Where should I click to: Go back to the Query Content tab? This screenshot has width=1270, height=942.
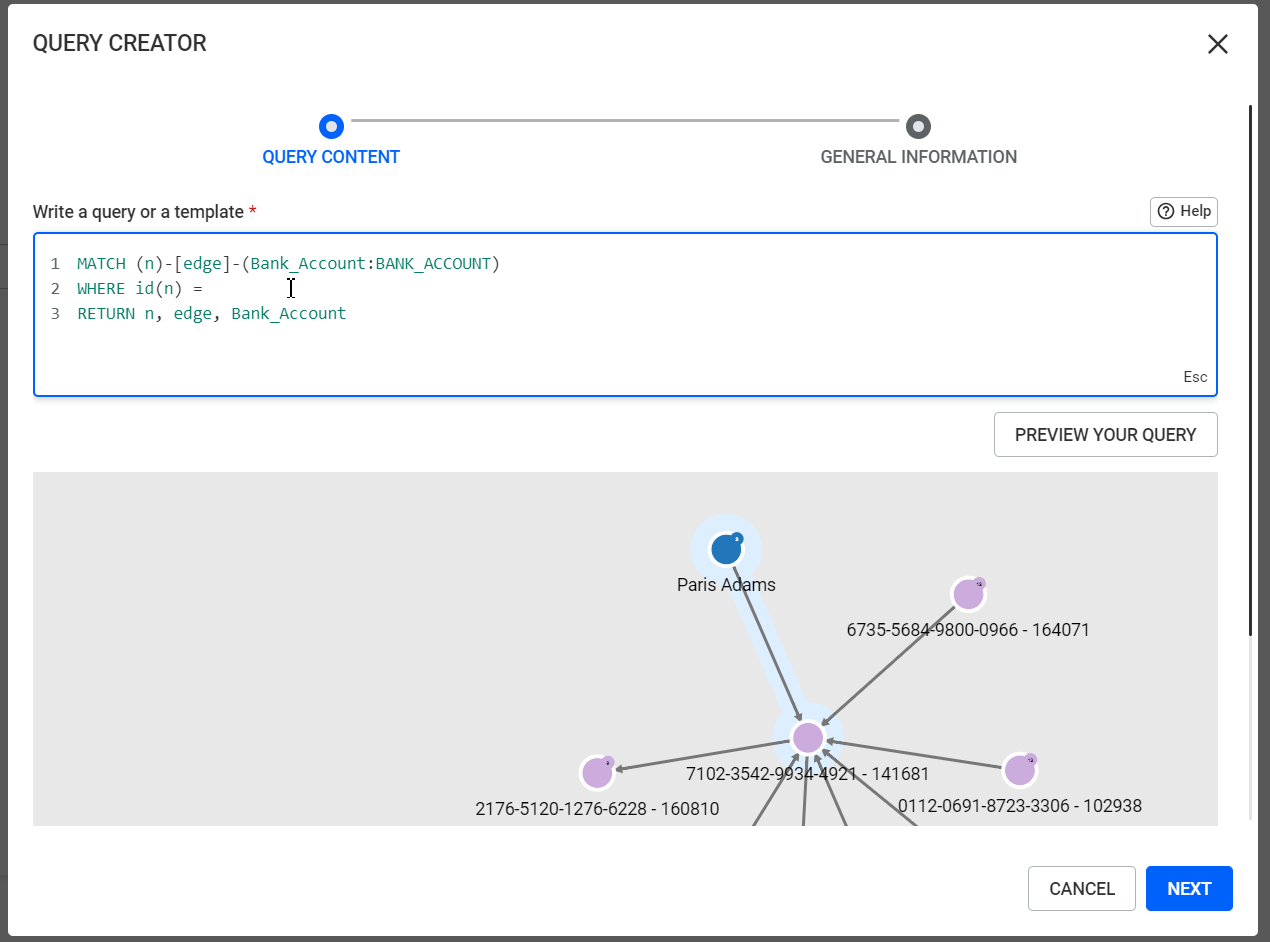click(331, 156)
